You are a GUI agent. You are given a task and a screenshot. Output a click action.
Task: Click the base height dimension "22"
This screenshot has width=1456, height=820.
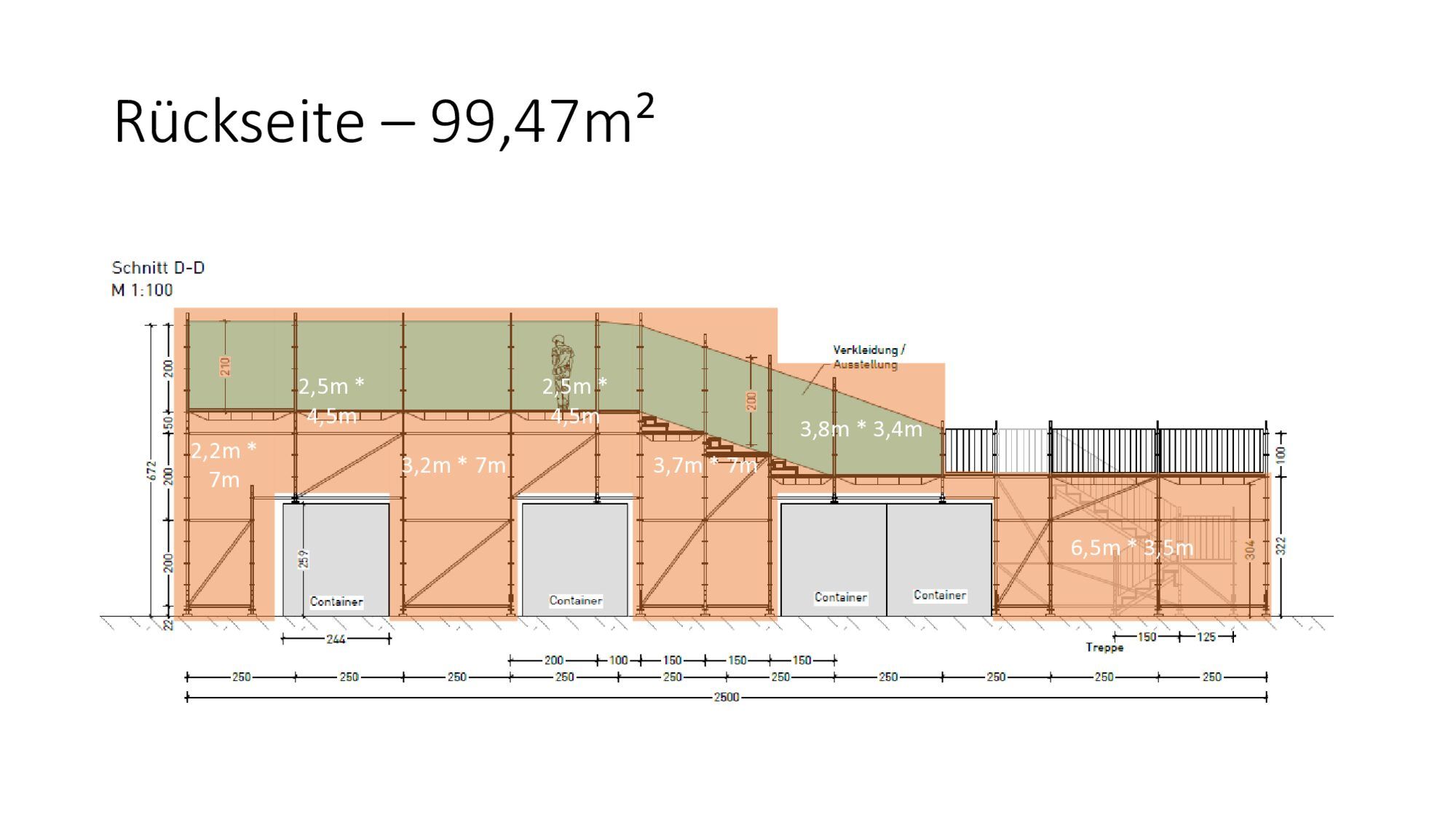click(x=168, y=625)
